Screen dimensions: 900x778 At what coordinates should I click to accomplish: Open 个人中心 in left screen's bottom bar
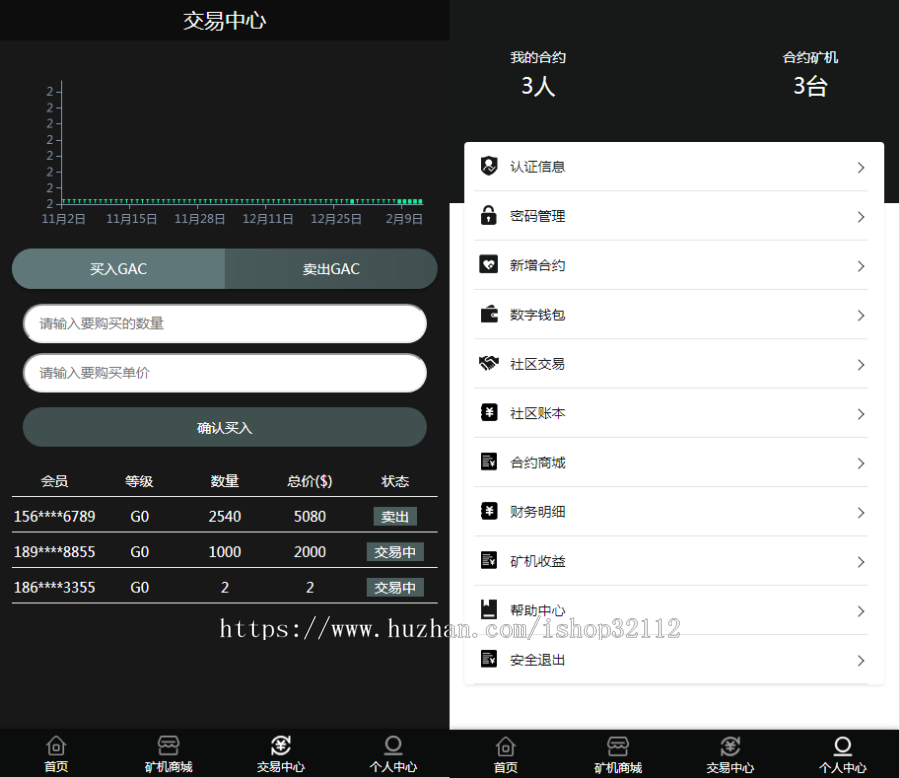click(393, 754)
